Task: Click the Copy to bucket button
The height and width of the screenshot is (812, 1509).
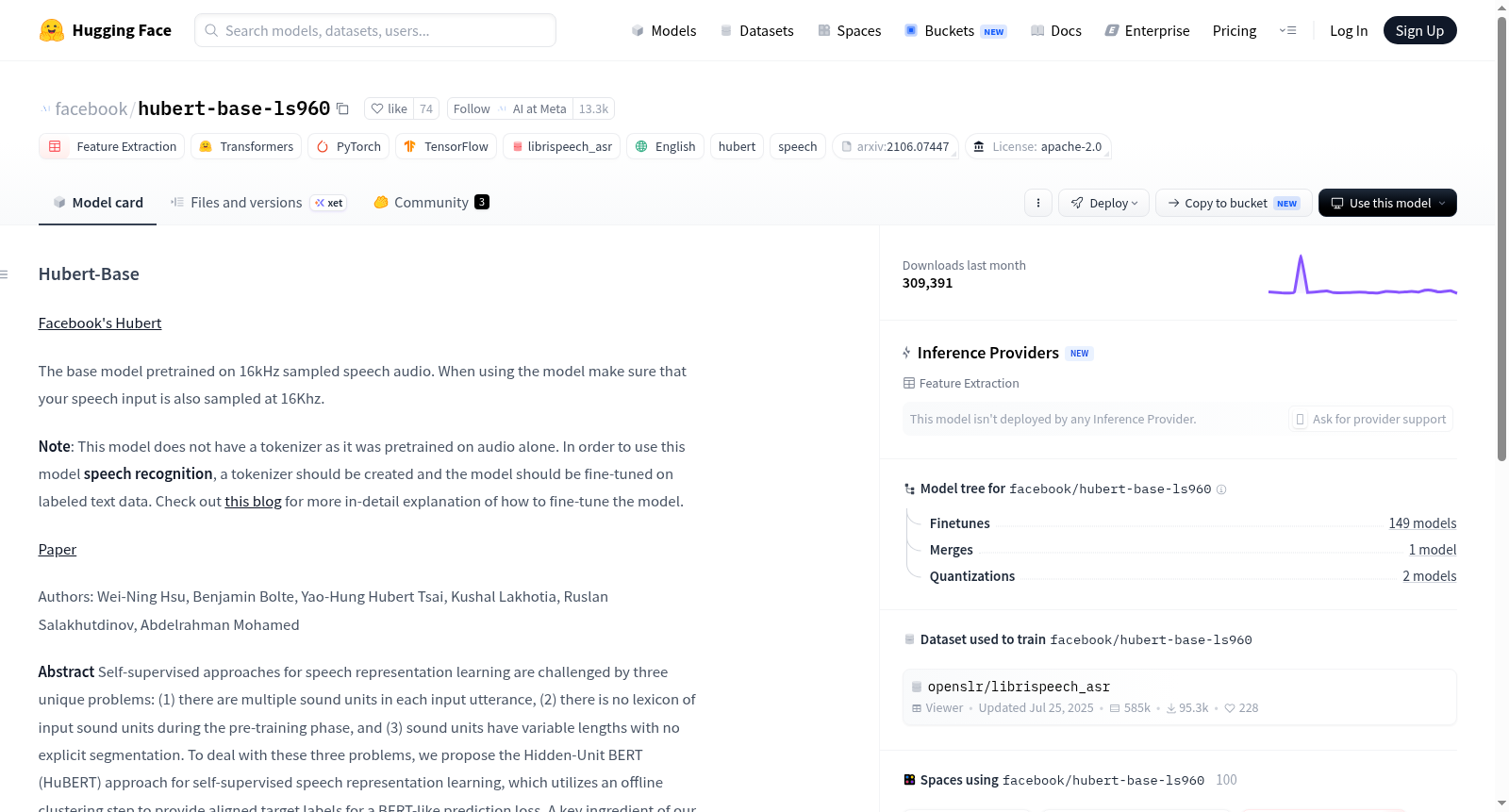Action: click(1233, 203)
